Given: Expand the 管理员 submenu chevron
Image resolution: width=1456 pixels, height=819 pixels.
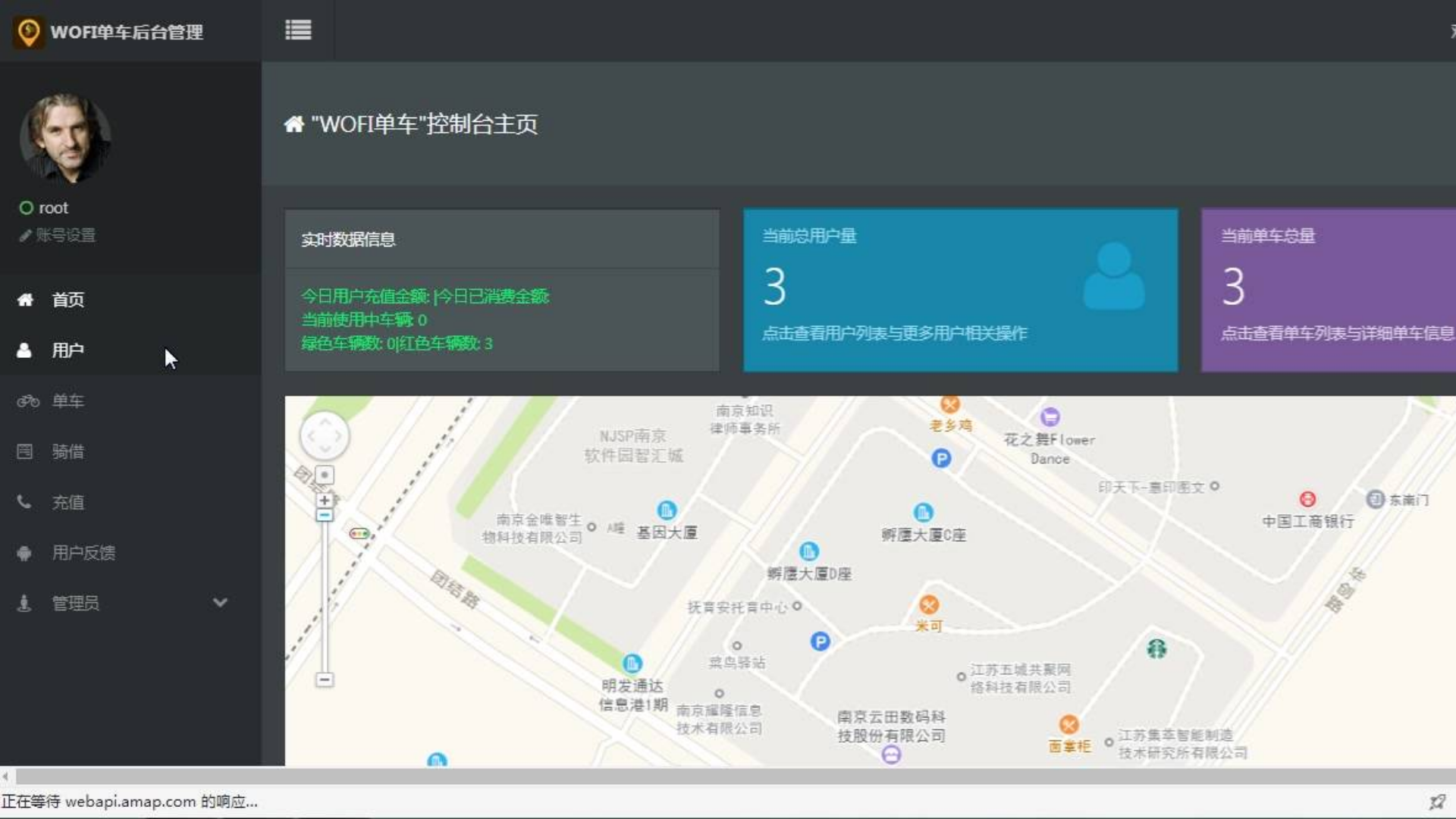Looking at the screenshot, I should (220, 603).
